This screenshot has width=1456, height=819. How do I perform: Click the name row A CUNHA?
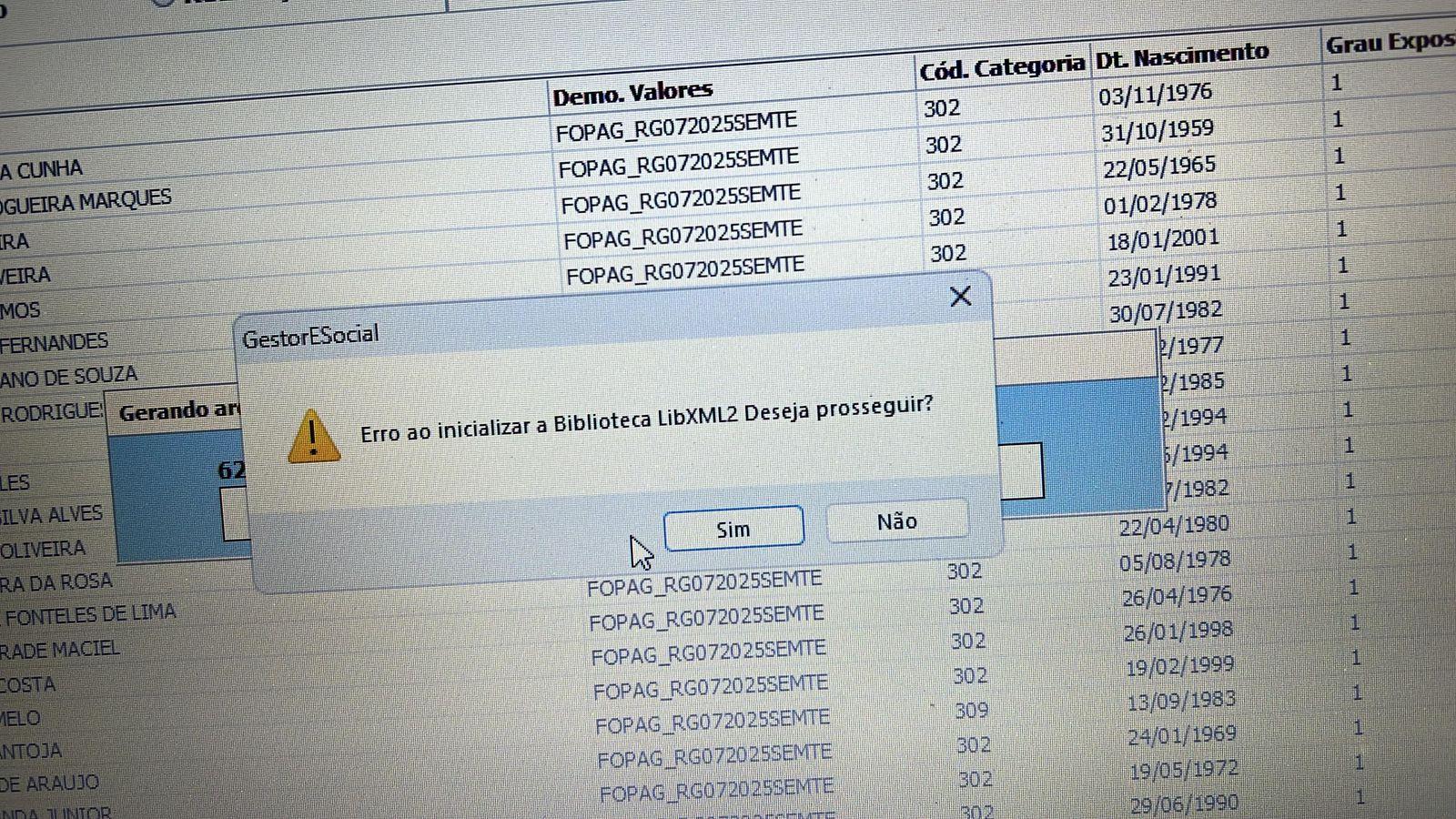pyautogui.click(x=41, y=170)
